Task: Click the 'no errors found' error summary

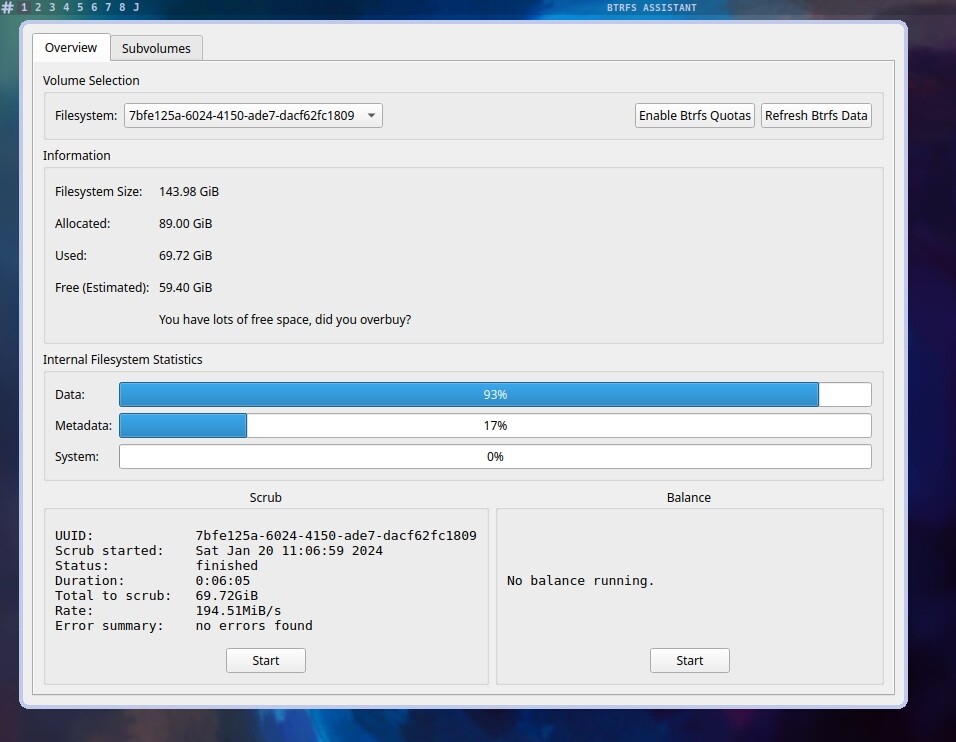Action: coord(254,626)
